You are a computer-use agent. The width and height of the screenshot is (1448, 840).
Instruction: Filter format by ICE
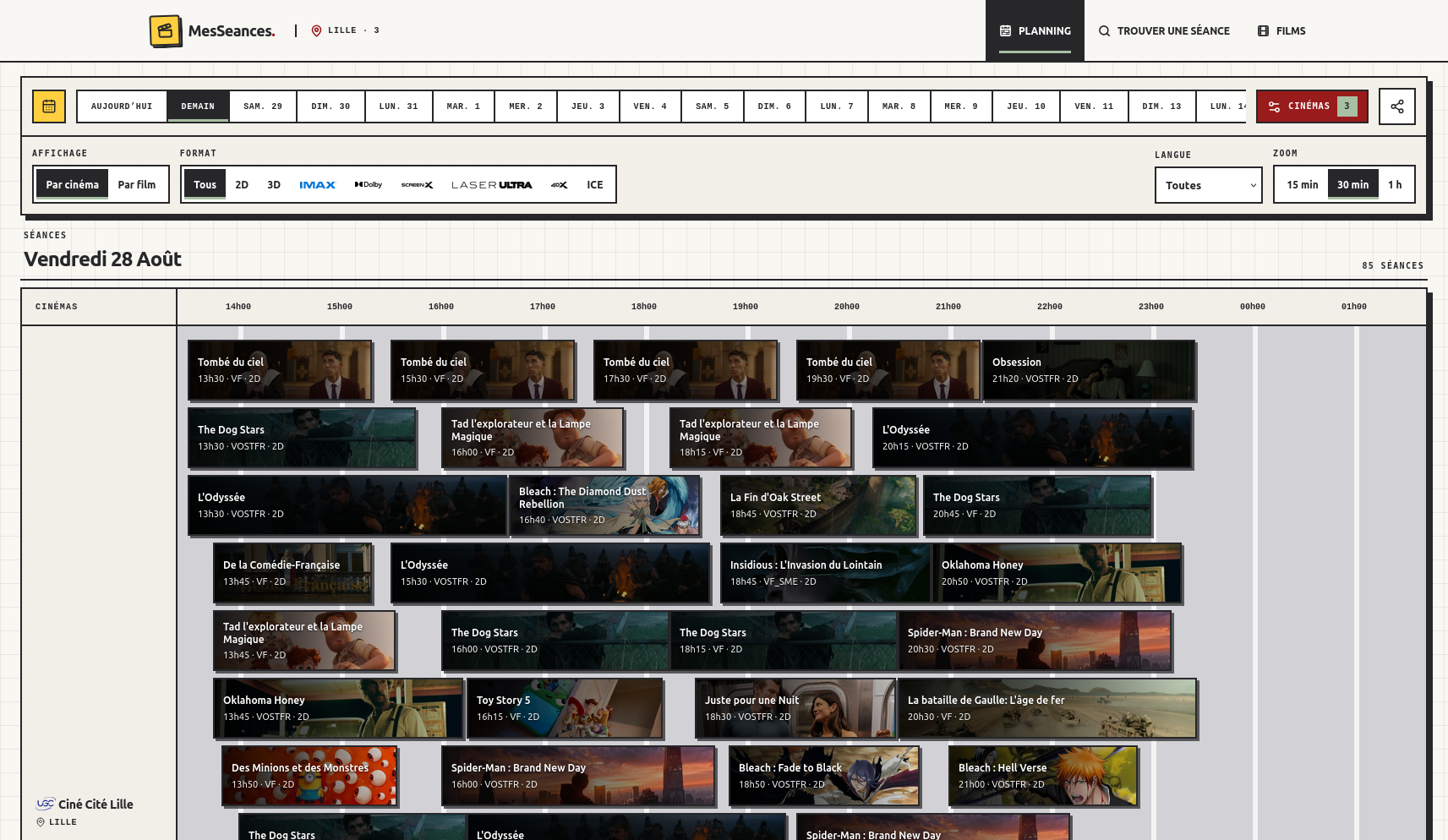click(x=595, y=184)
